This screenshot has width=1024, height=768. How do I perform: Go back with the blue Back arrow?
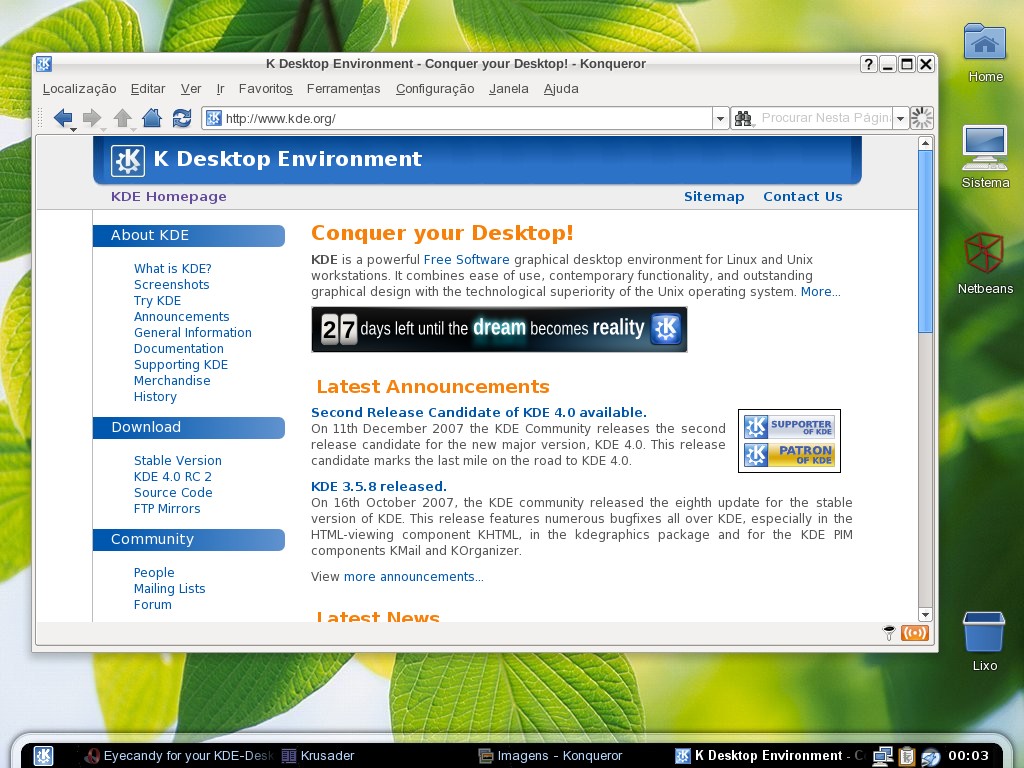(x=63, y=118)
